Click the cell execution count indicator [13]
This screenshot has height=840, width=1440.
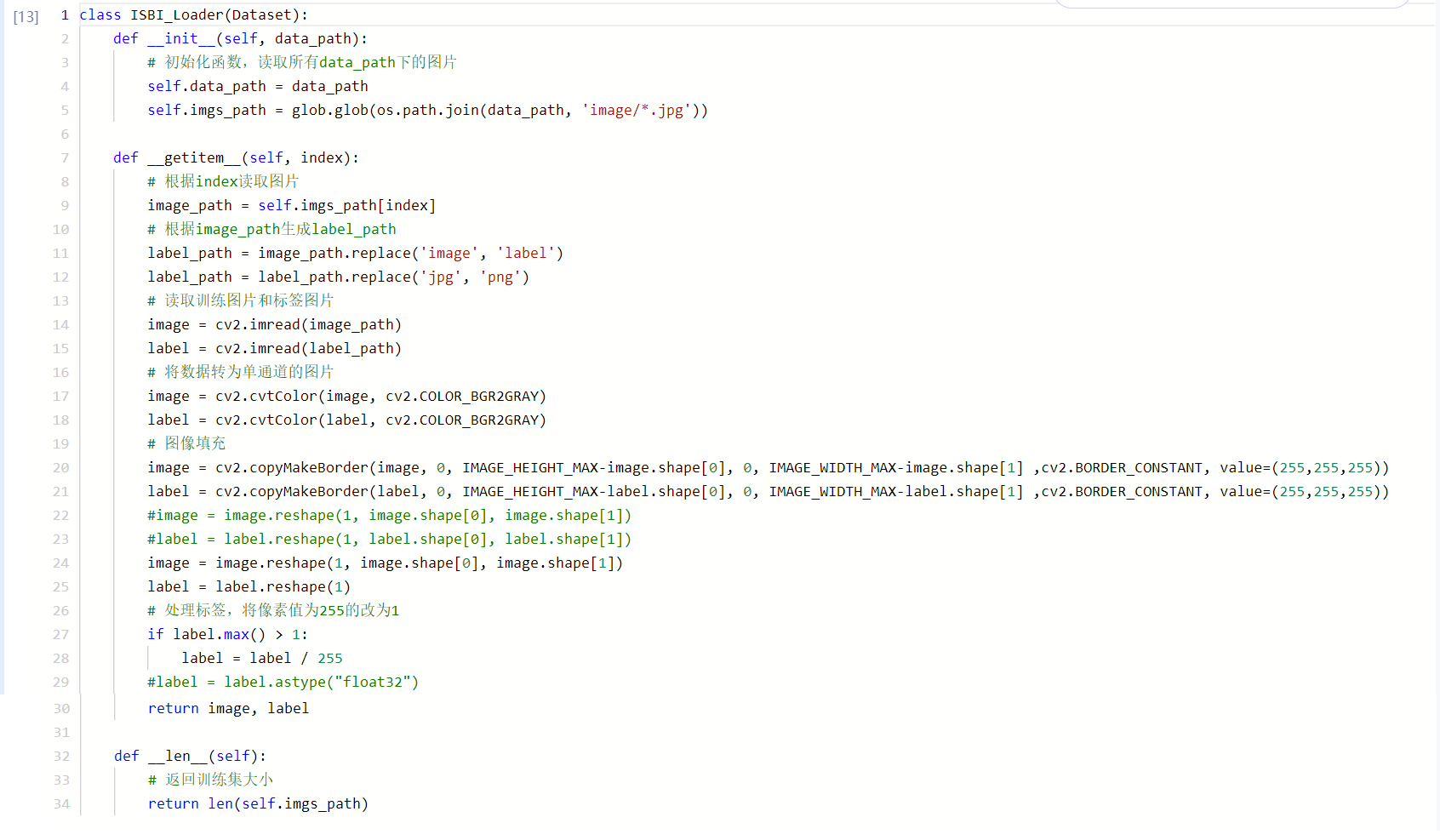(x=26, y=15)
